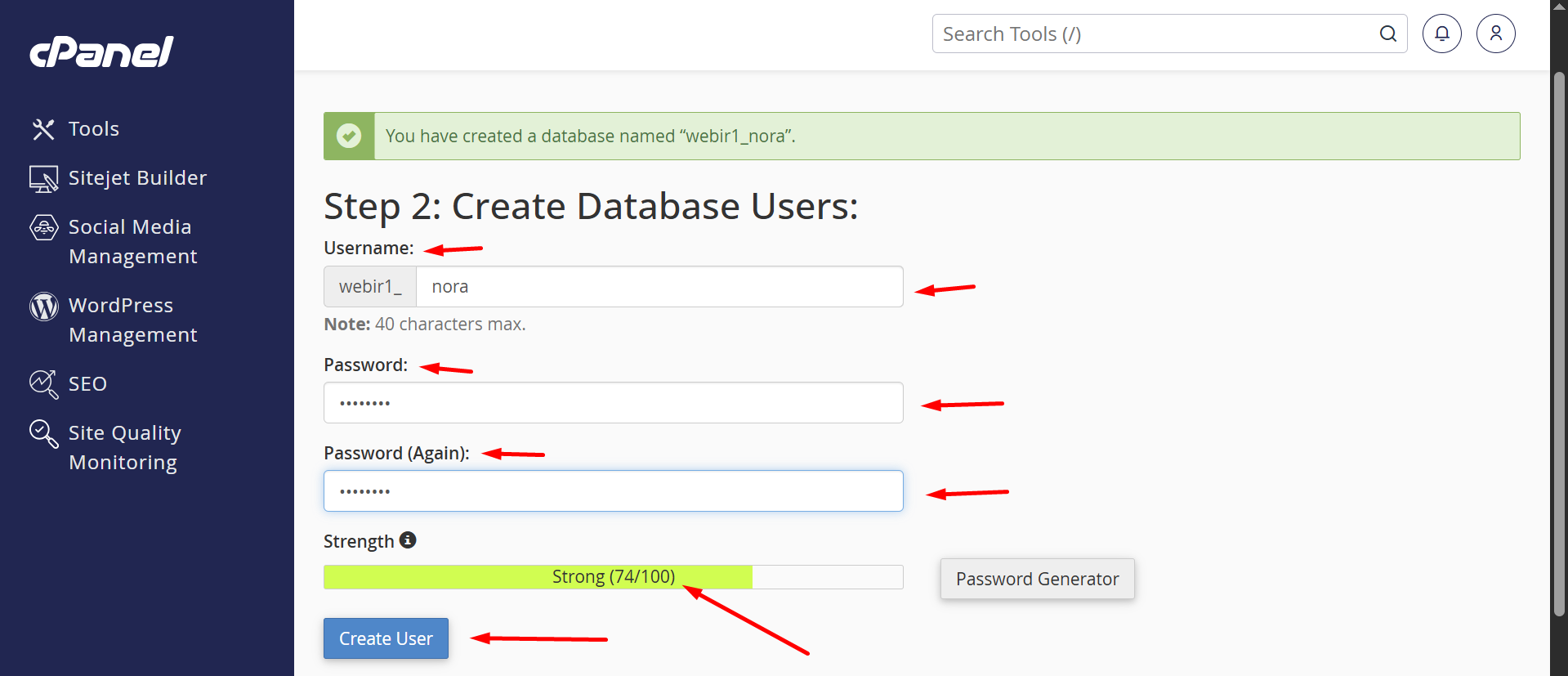The height and width of the screenshot is (676, 1568).
Task: Click the SEO icon in sidebar
Action: [43, 384]
